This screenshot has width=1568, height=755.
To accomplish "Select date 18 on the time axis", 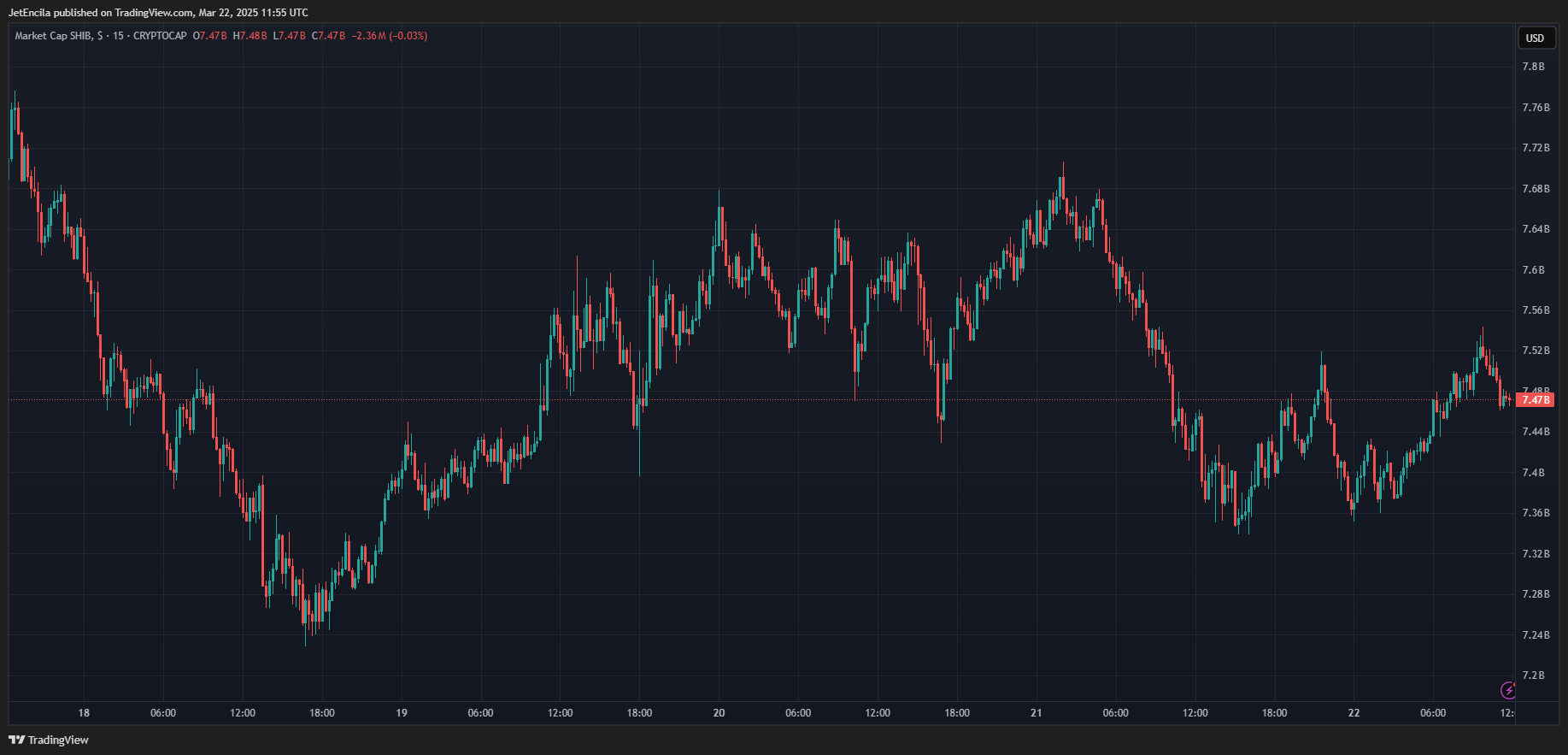I will tap(84, 713).
